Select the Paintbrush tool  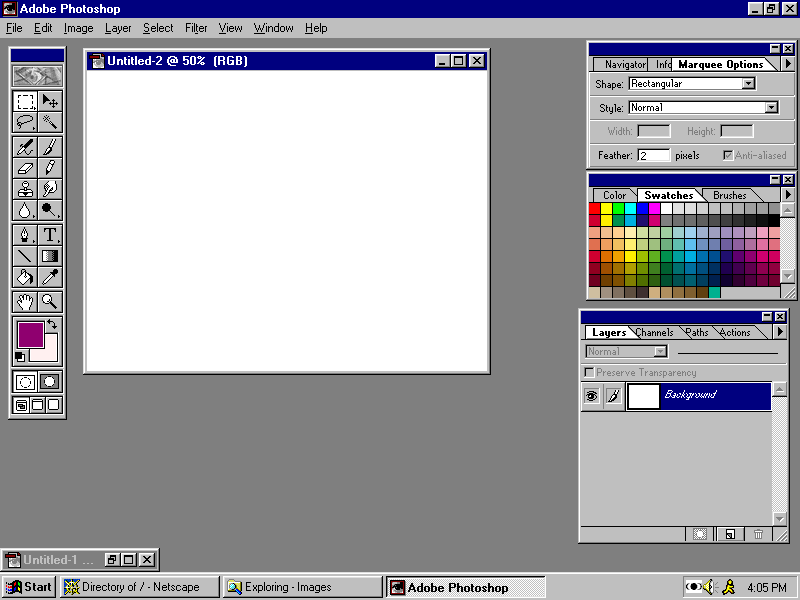50,147
